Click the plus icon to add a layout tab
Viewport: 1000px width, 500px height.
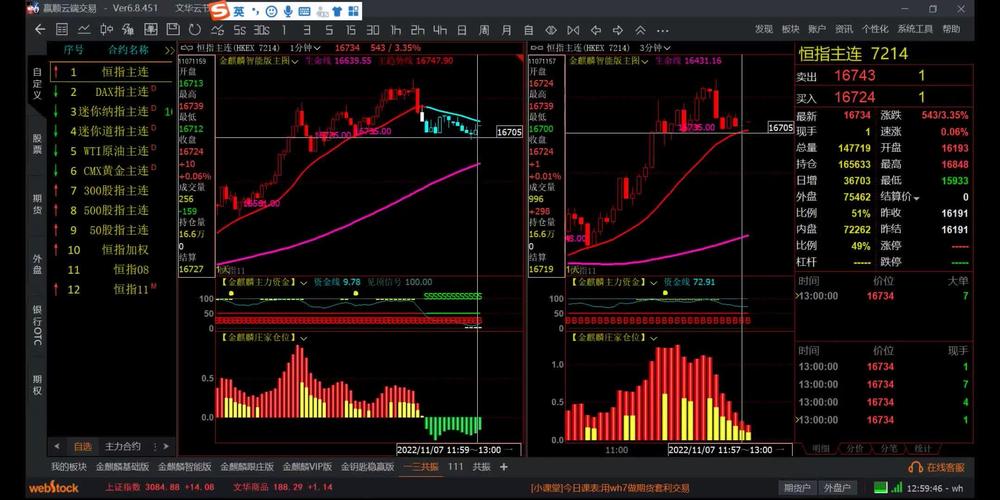(x=504, y=467)
